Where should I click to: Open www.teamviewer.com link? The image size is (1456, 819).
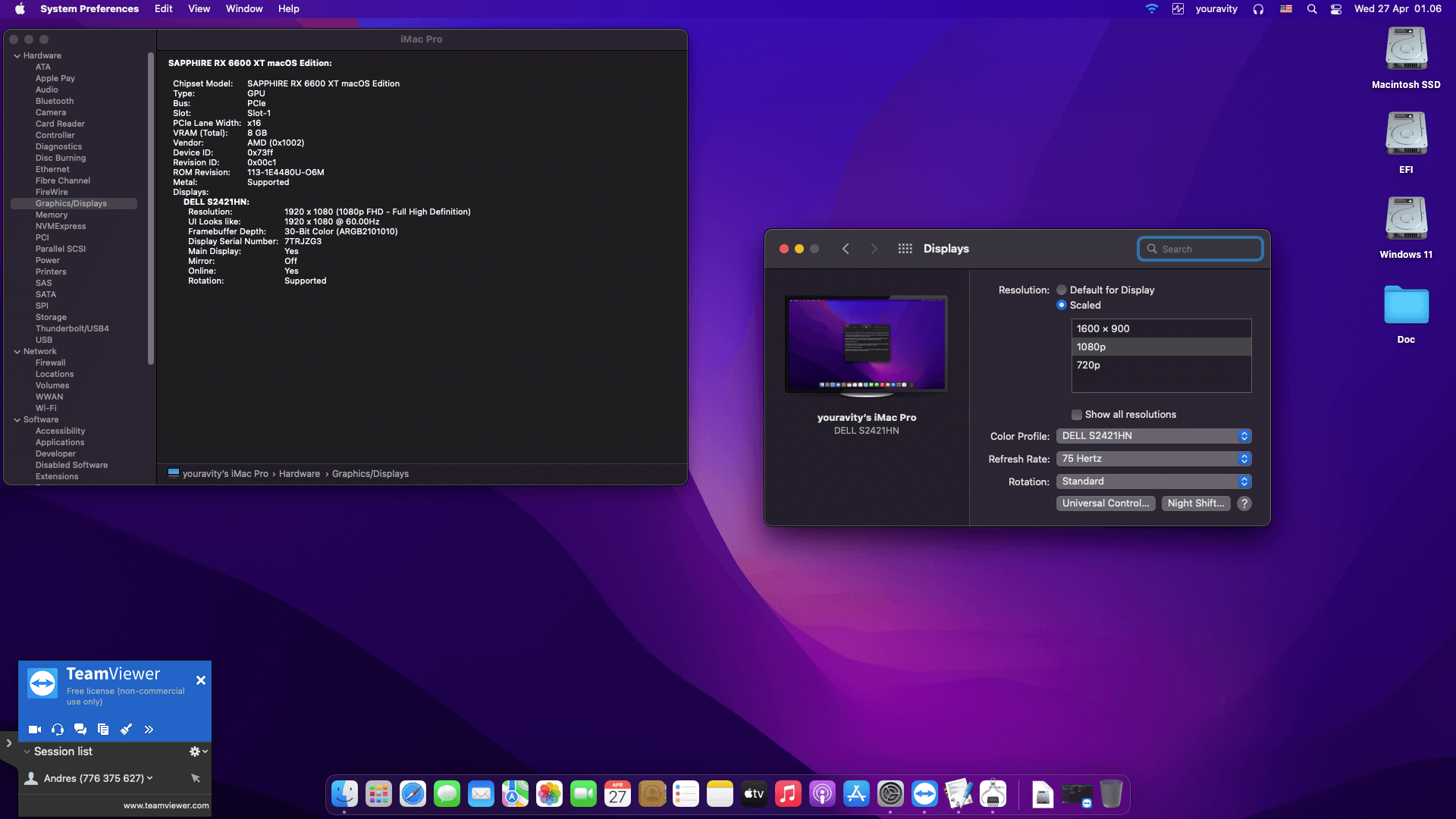166,805
